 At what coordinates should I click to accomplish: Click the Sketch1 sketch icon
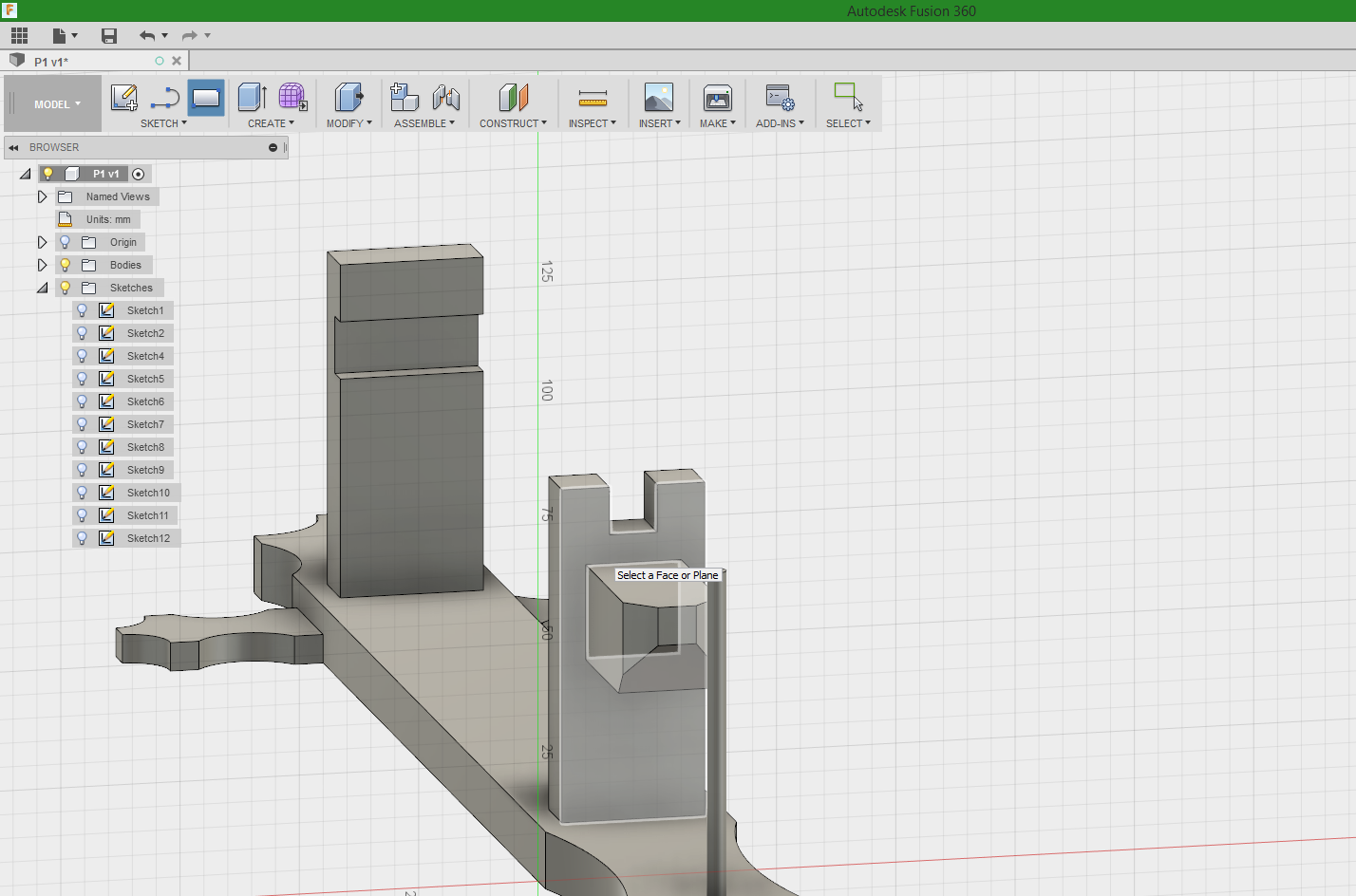click(107, 310)
